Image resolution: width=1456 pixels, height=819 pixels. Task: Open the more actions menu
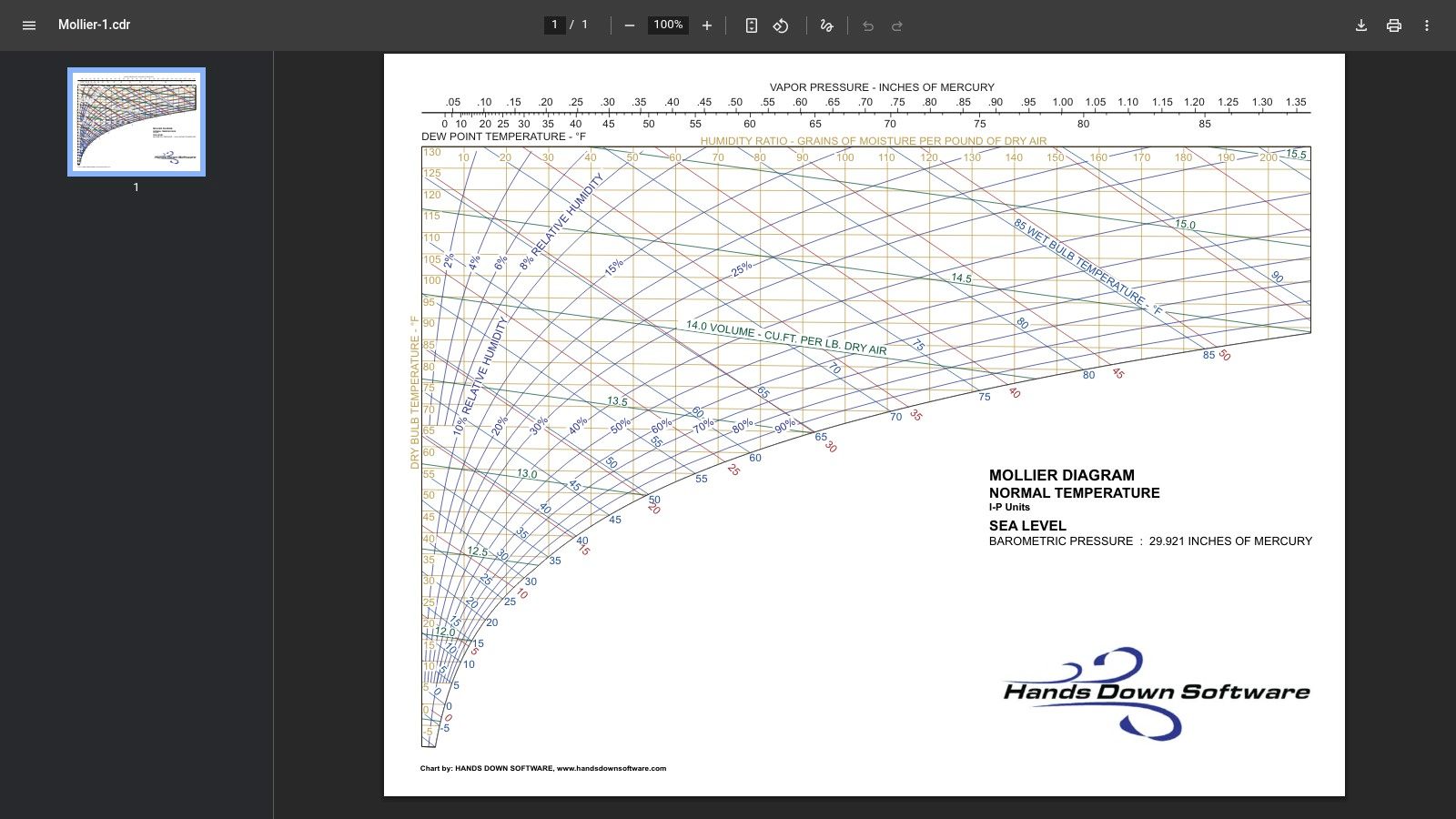click(1427, 25)
